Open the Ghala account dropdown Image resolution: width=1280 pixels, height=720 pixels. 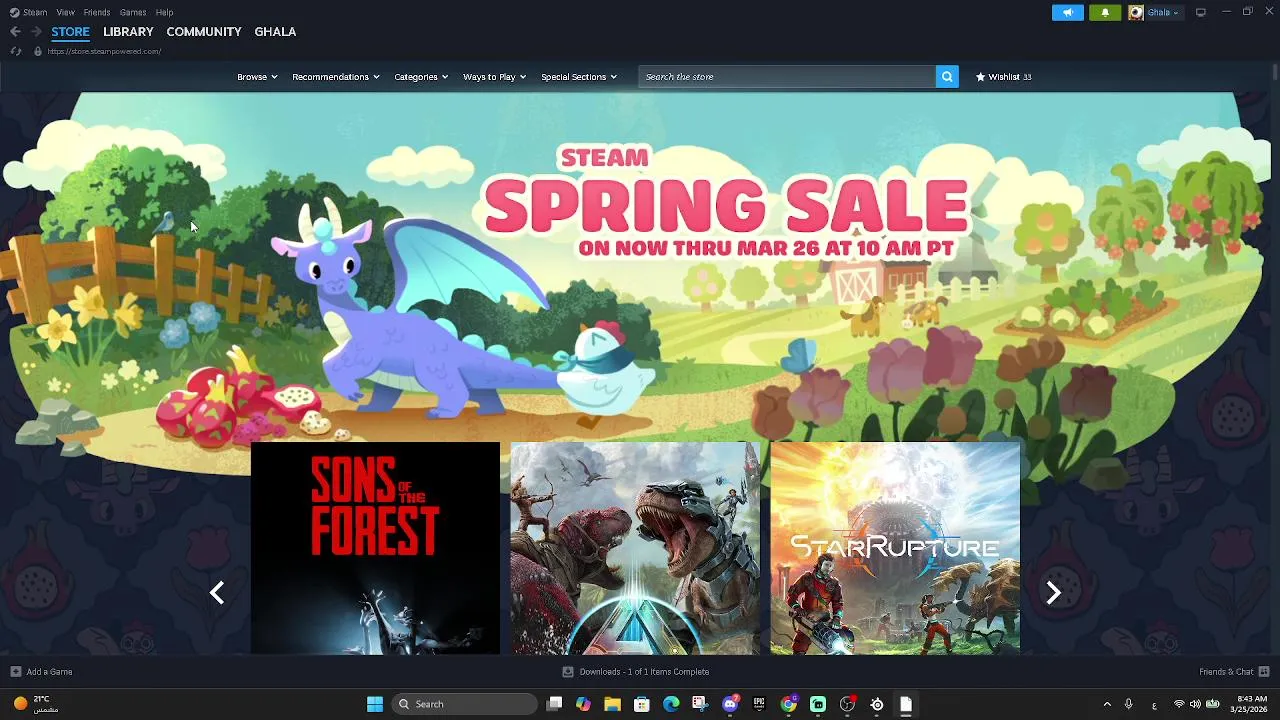[1163, 12]
